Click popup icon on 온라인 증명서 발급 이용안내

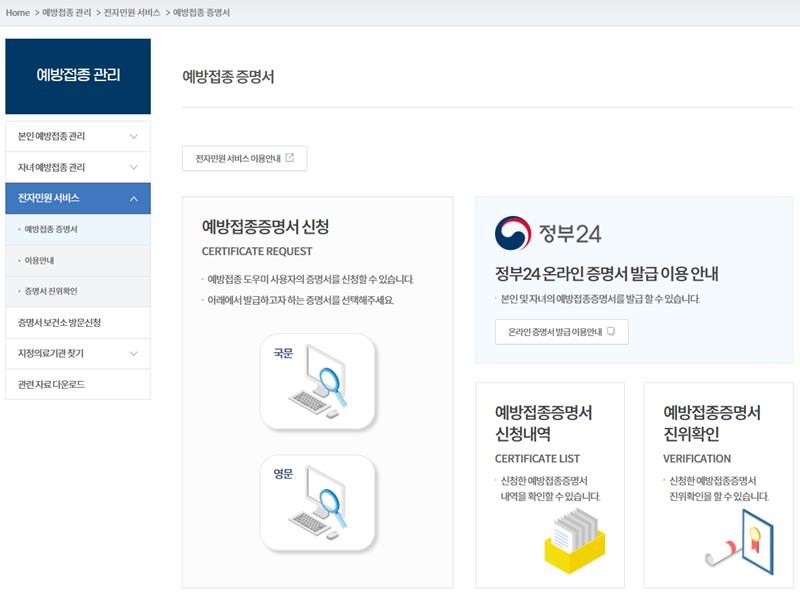coord(611,331)
